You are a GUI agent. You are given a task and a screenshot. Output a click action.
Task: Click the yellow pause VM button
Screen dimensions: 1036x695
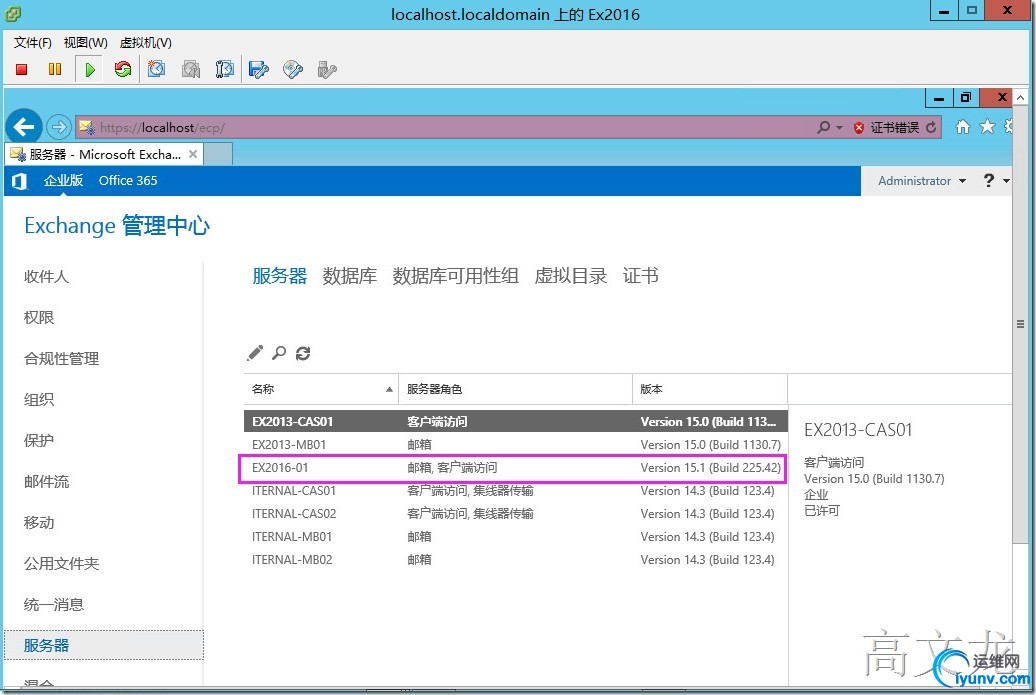coord(55,69)
